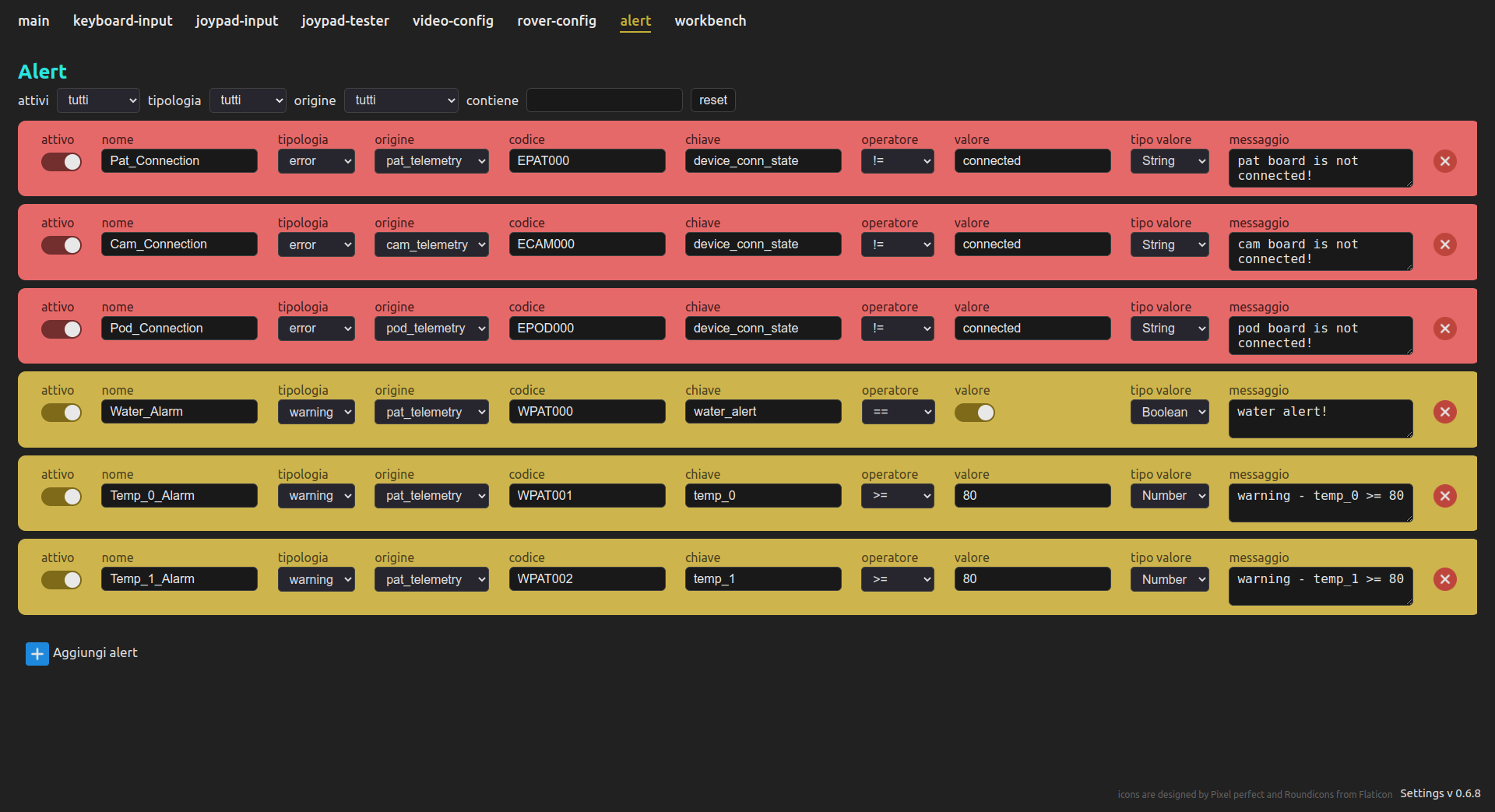Open the joypad-tester tab

click(x=345, y=21)
